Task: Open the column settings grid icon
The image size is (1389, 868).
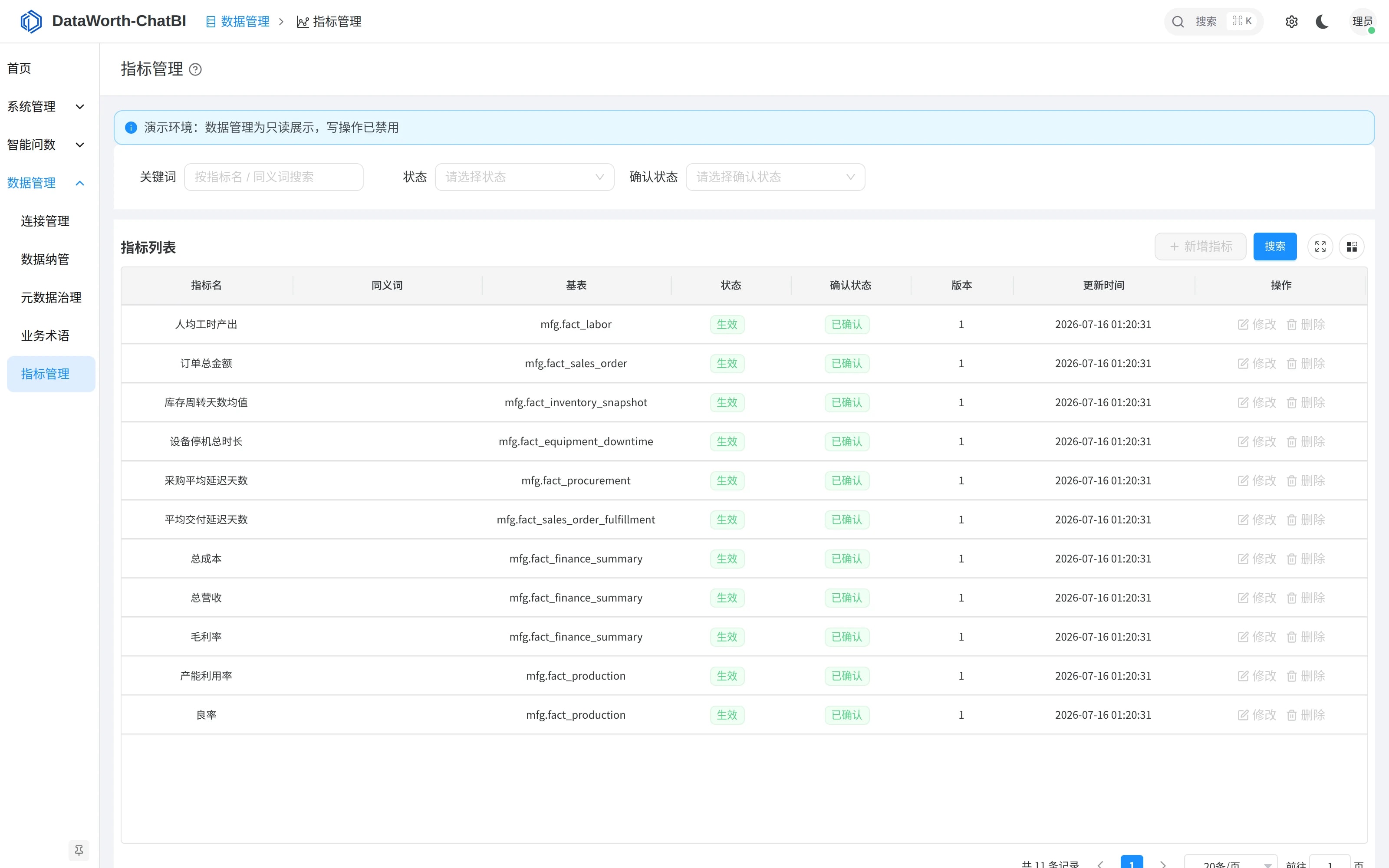Action: click(1352, 246)
